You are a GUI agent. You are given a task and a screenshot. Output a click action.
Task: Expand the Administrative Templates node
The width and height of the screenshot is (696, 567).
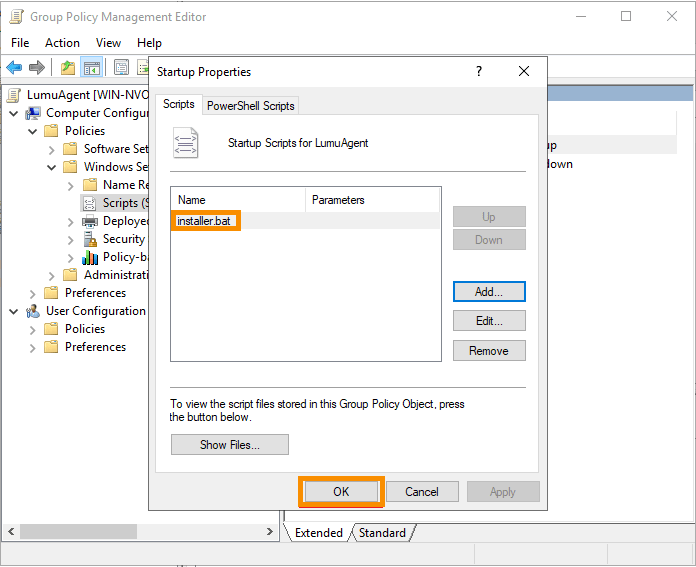tap(51, 276)
